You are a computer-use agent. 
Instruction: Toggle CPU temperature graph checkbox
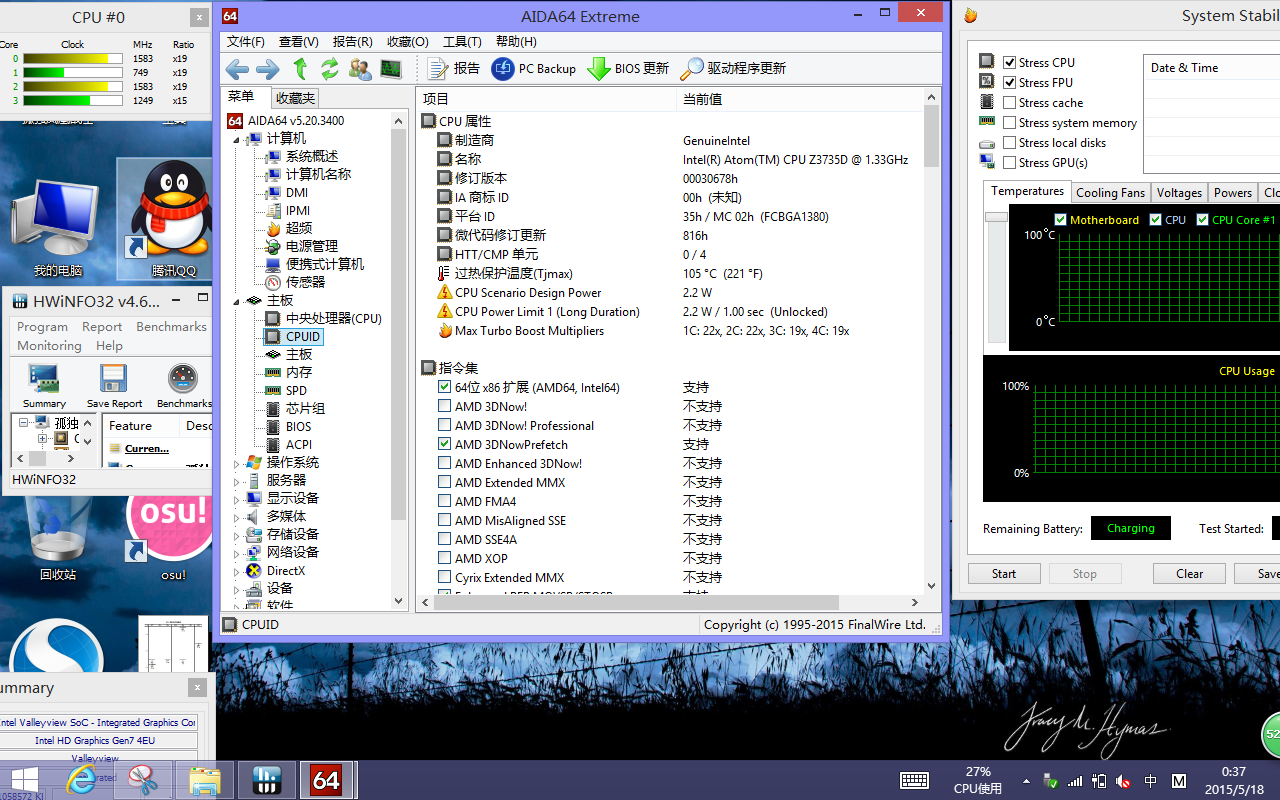(1155, 220)
